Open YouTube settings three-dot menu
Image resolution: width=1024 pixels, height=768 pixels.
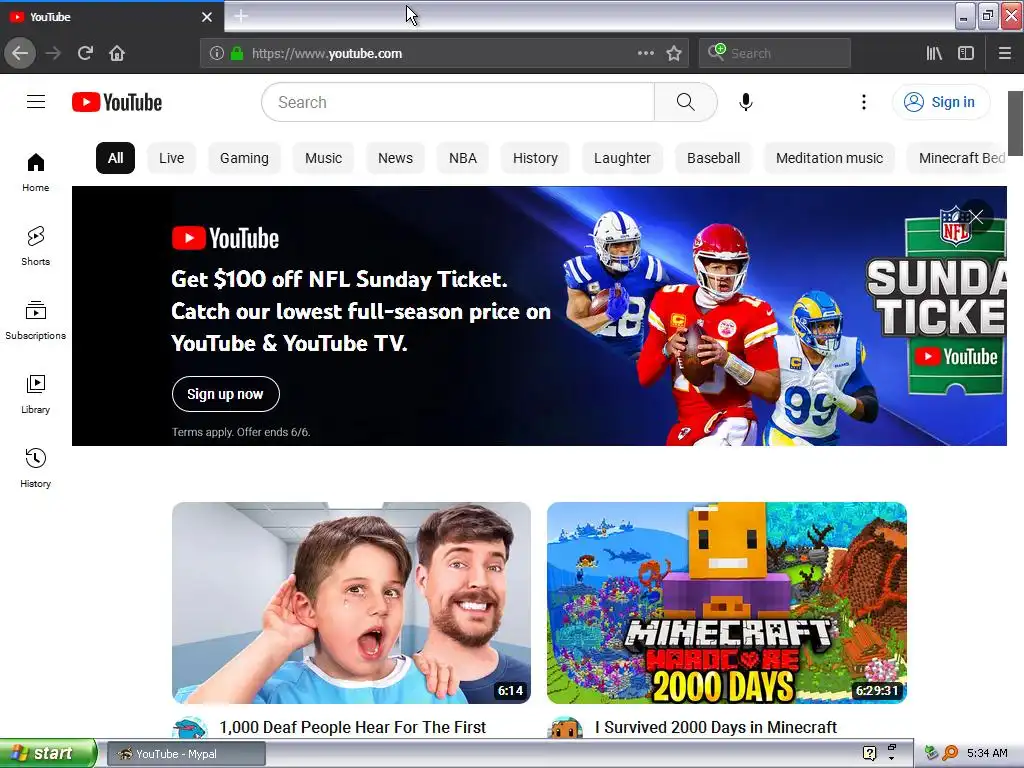[x=863, y=102]
